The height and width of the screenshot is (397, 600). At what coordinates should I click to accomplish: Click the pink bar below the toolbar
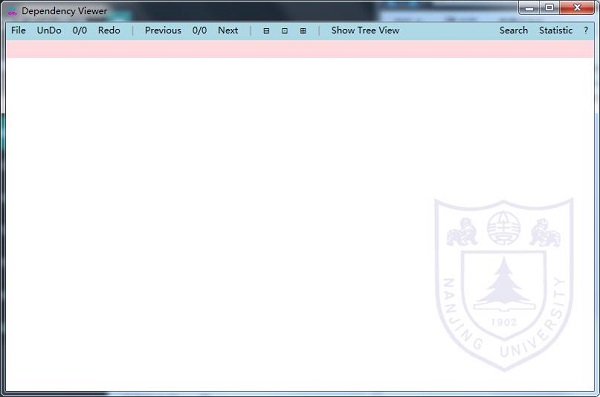[300, 49]
